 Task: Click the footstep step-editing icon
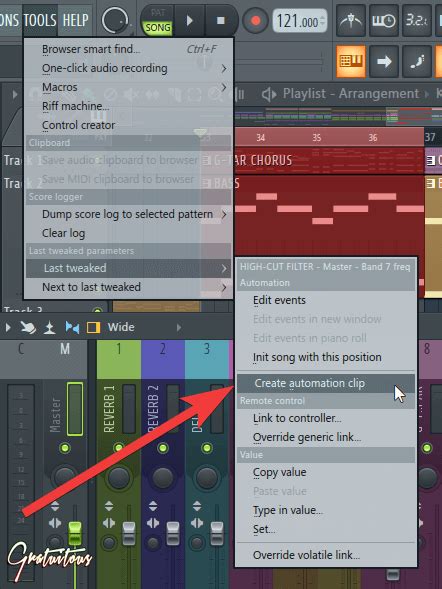(416, 61)
